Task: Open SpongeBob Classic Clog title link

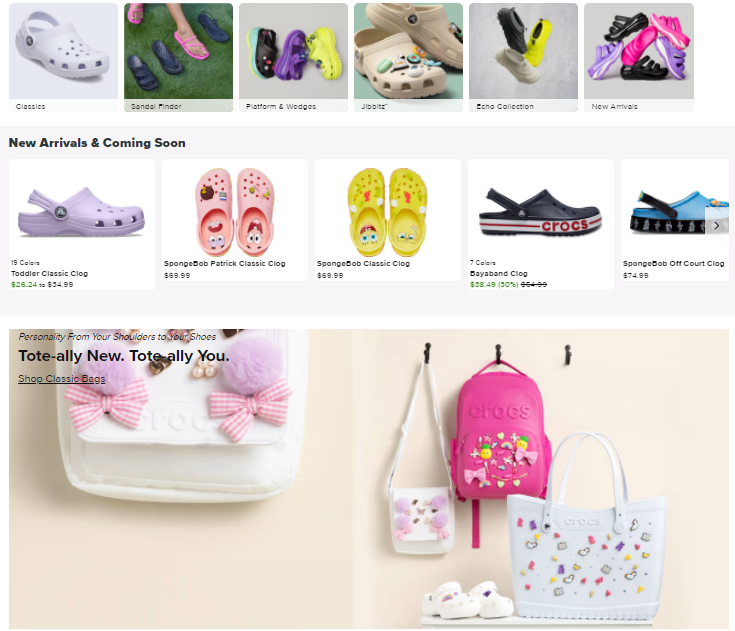Action: point(363,263)
